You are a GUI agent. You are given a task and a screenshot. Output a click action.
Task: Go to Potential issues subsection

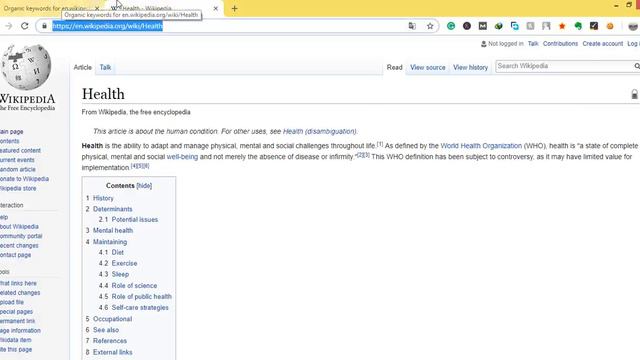click(135, 220)
